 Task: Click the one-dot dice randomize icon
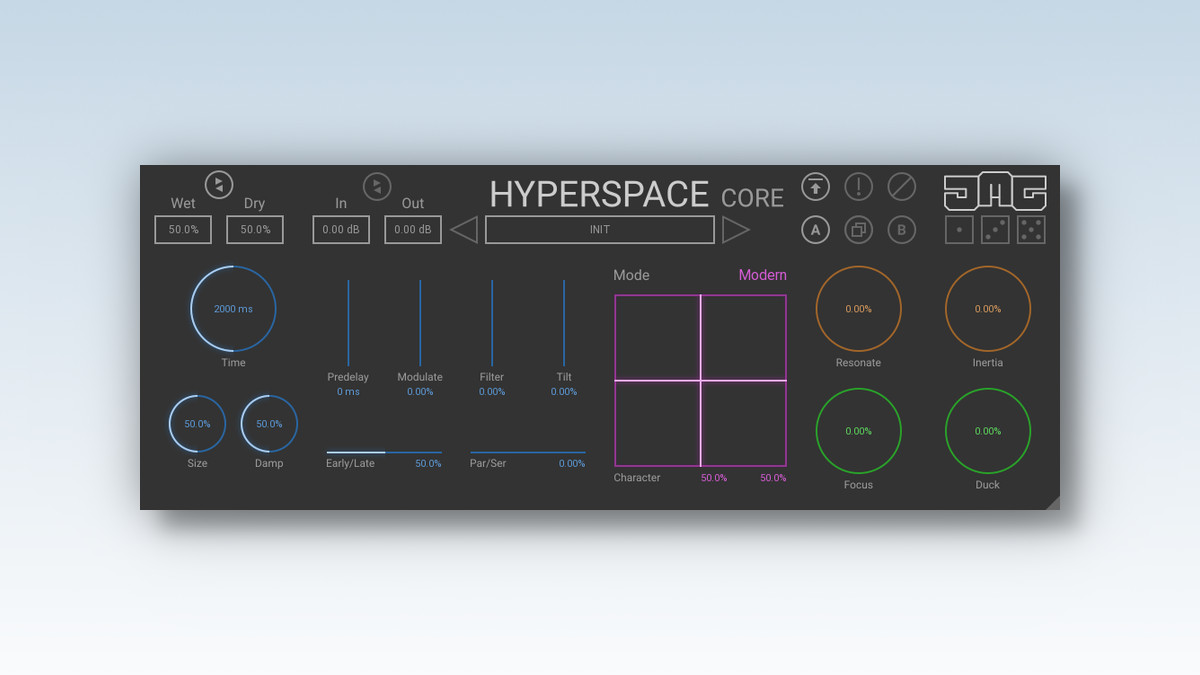959,230
